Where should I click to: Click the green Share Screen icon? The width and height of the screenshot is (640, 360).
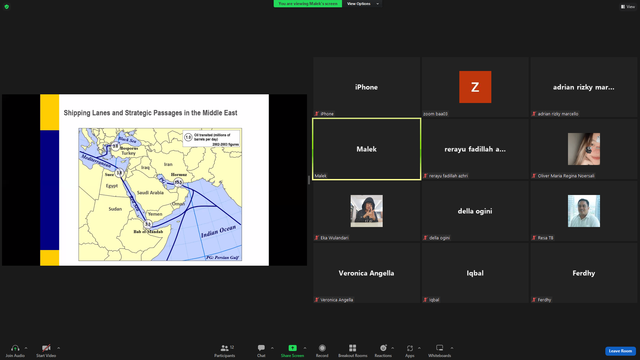click(293, 348)
